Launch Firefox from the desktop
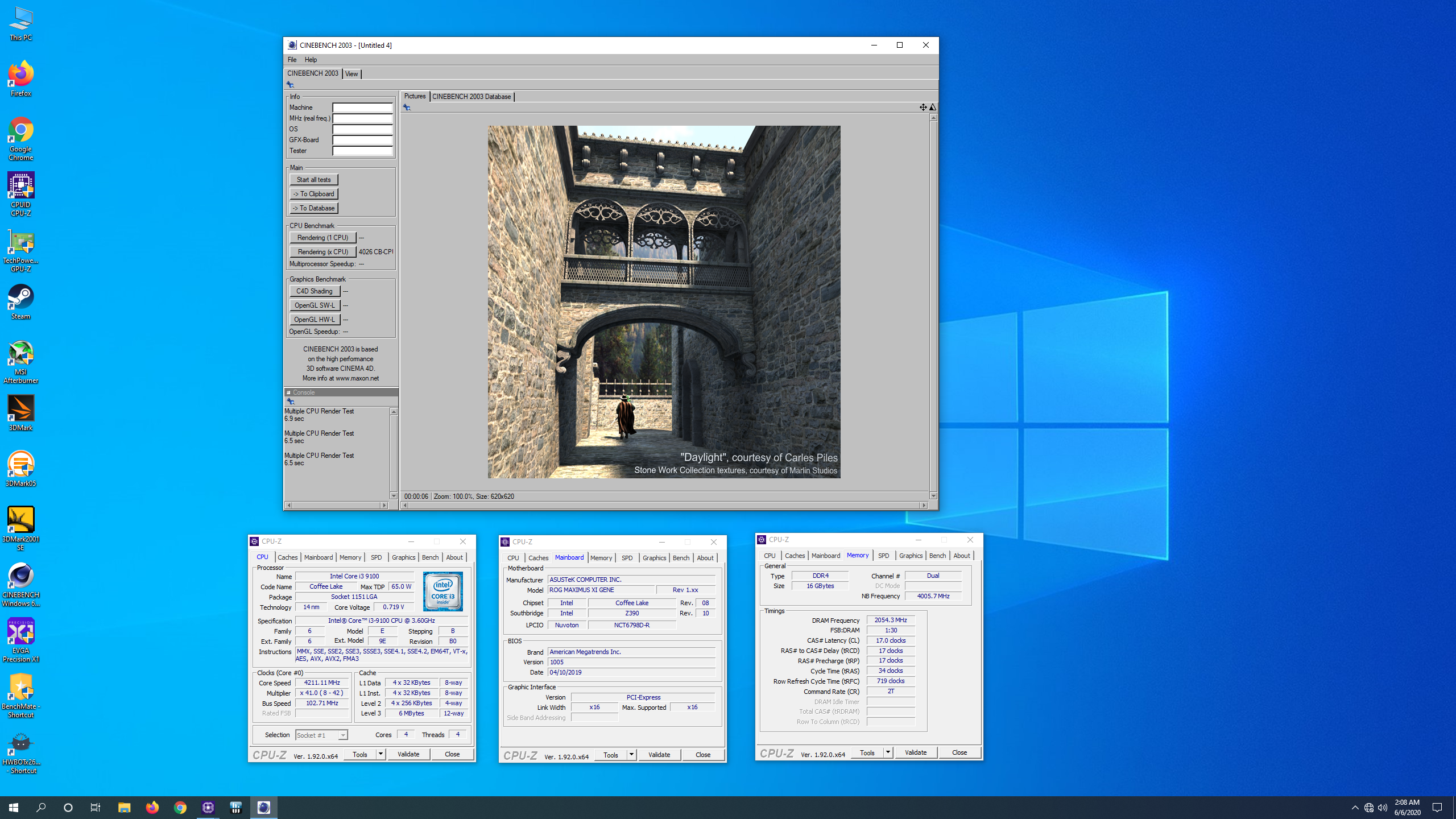The height and width of the screenshot is (819, 1456). coord(20,78)
